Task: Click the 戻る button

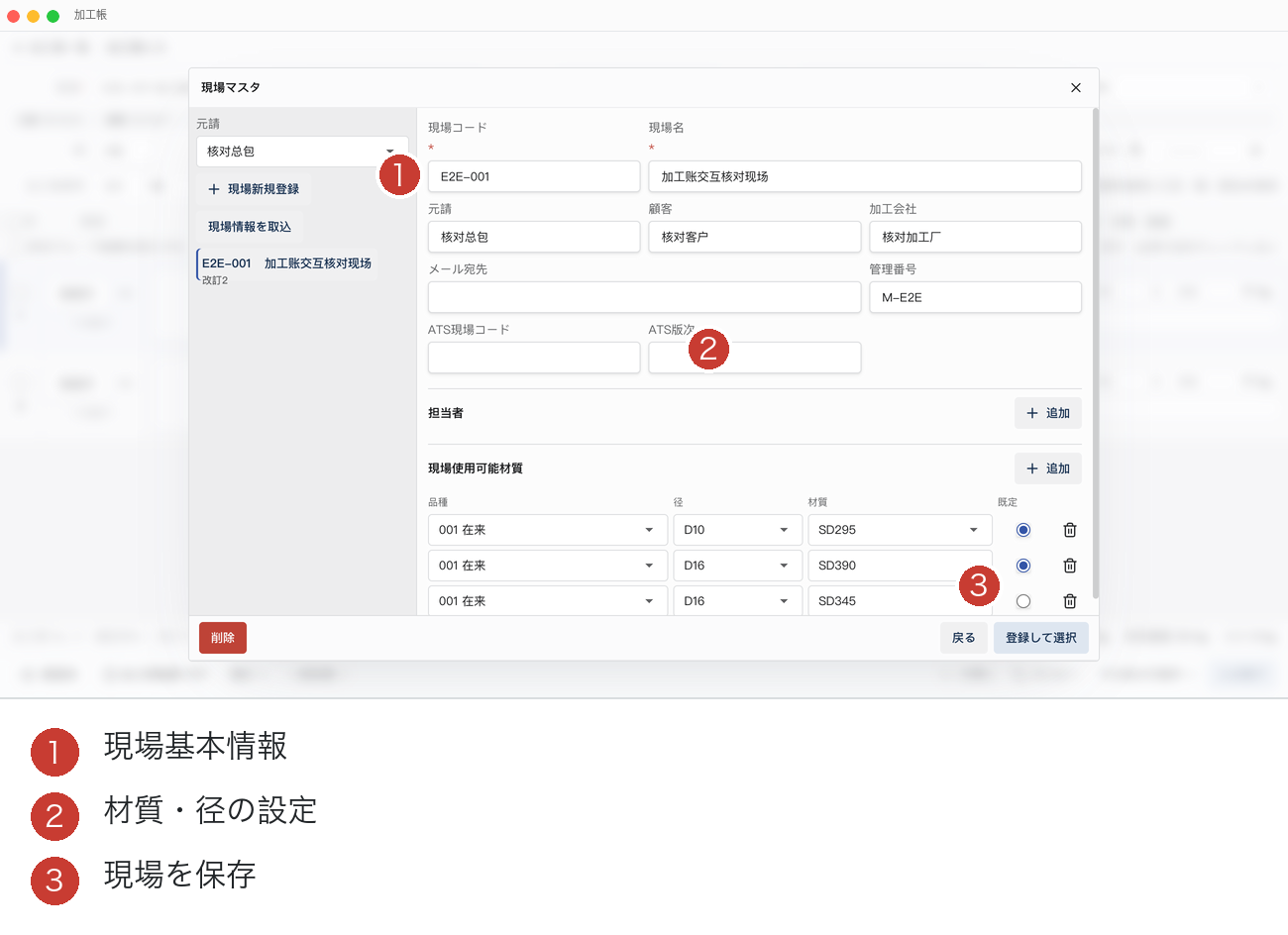Action: (x=964, y=638)
